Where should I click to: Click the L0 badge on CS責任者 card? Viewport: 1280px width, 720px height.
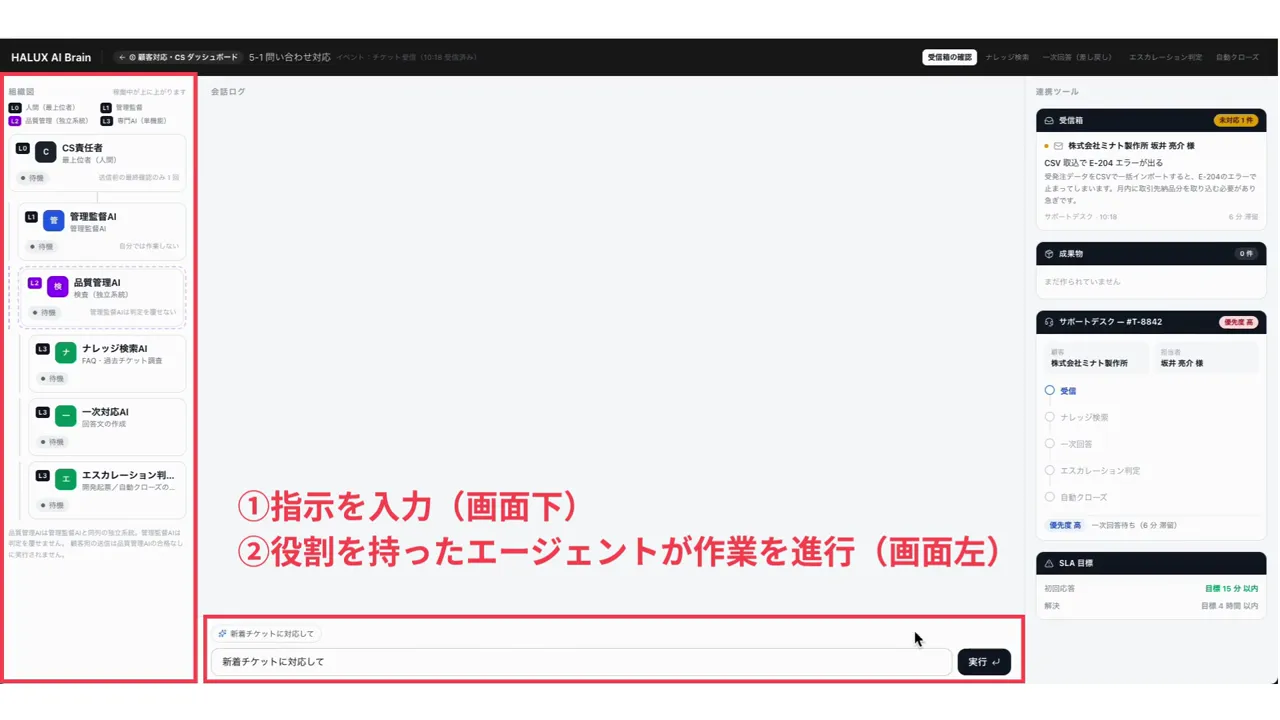22,148
